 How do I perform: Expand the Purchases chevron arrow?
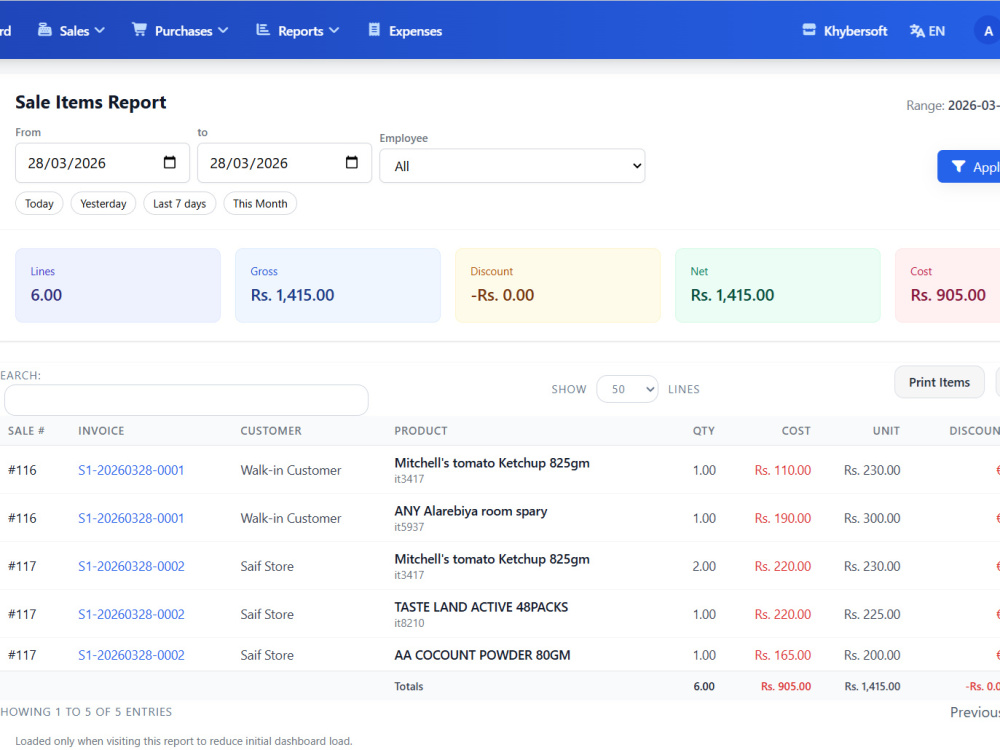(223, 31)
